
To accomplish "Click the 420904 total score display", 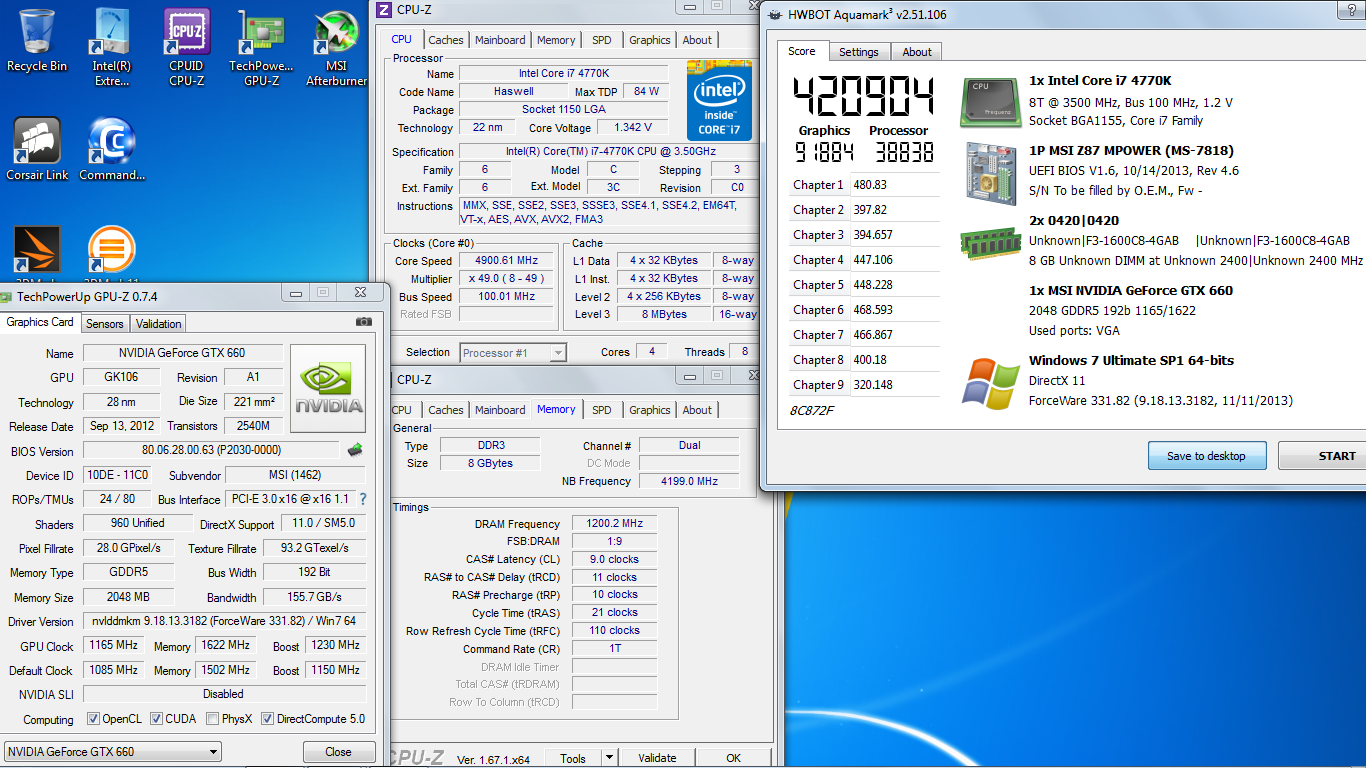I will coord(864,97).
